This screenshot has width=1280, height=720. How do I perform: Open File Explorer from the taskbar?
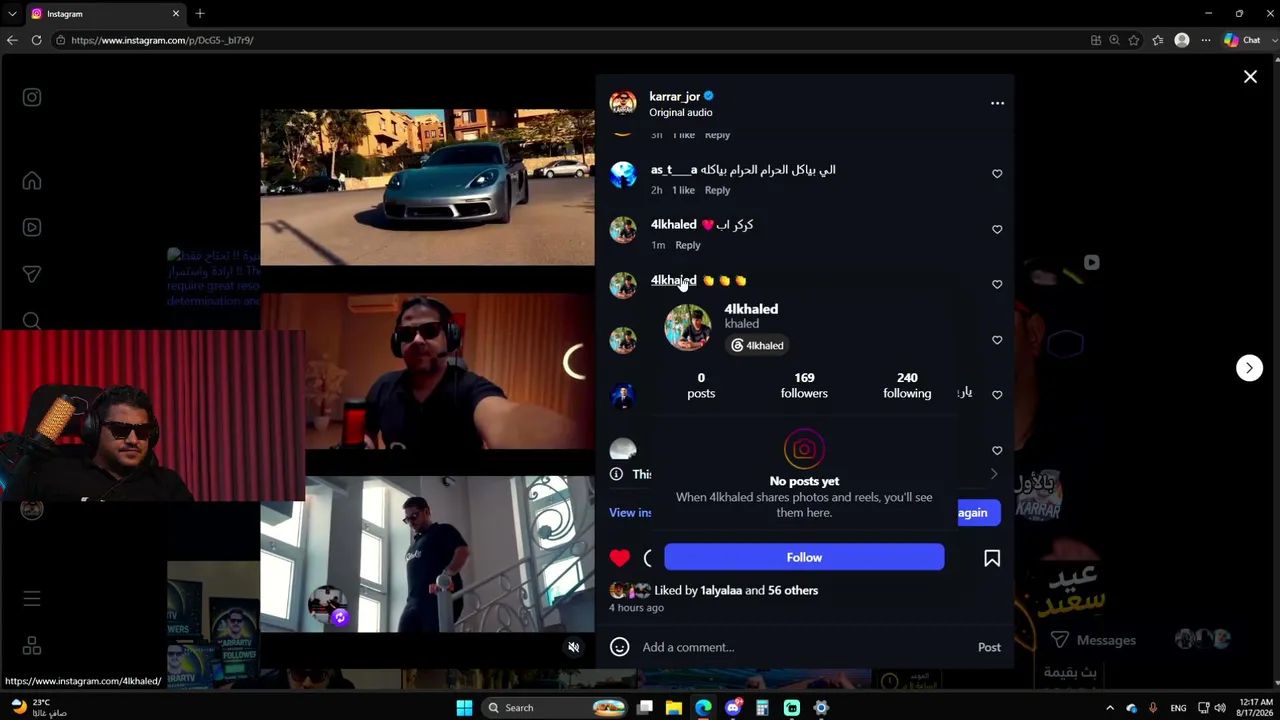[674, 708]
